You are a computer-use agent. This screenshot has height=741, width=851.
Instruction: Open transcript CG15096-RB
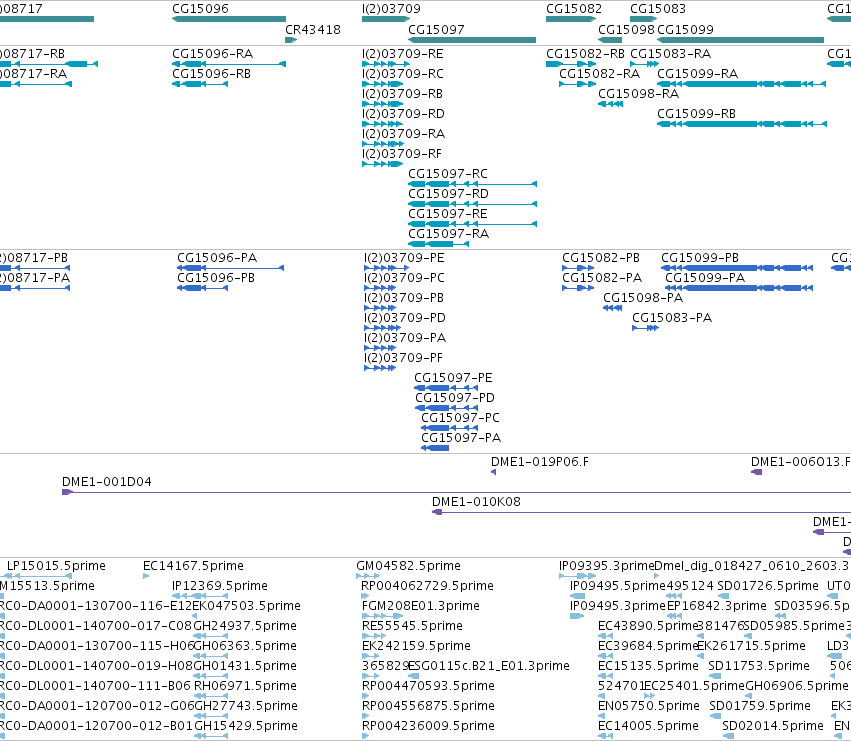coord(212,74)
